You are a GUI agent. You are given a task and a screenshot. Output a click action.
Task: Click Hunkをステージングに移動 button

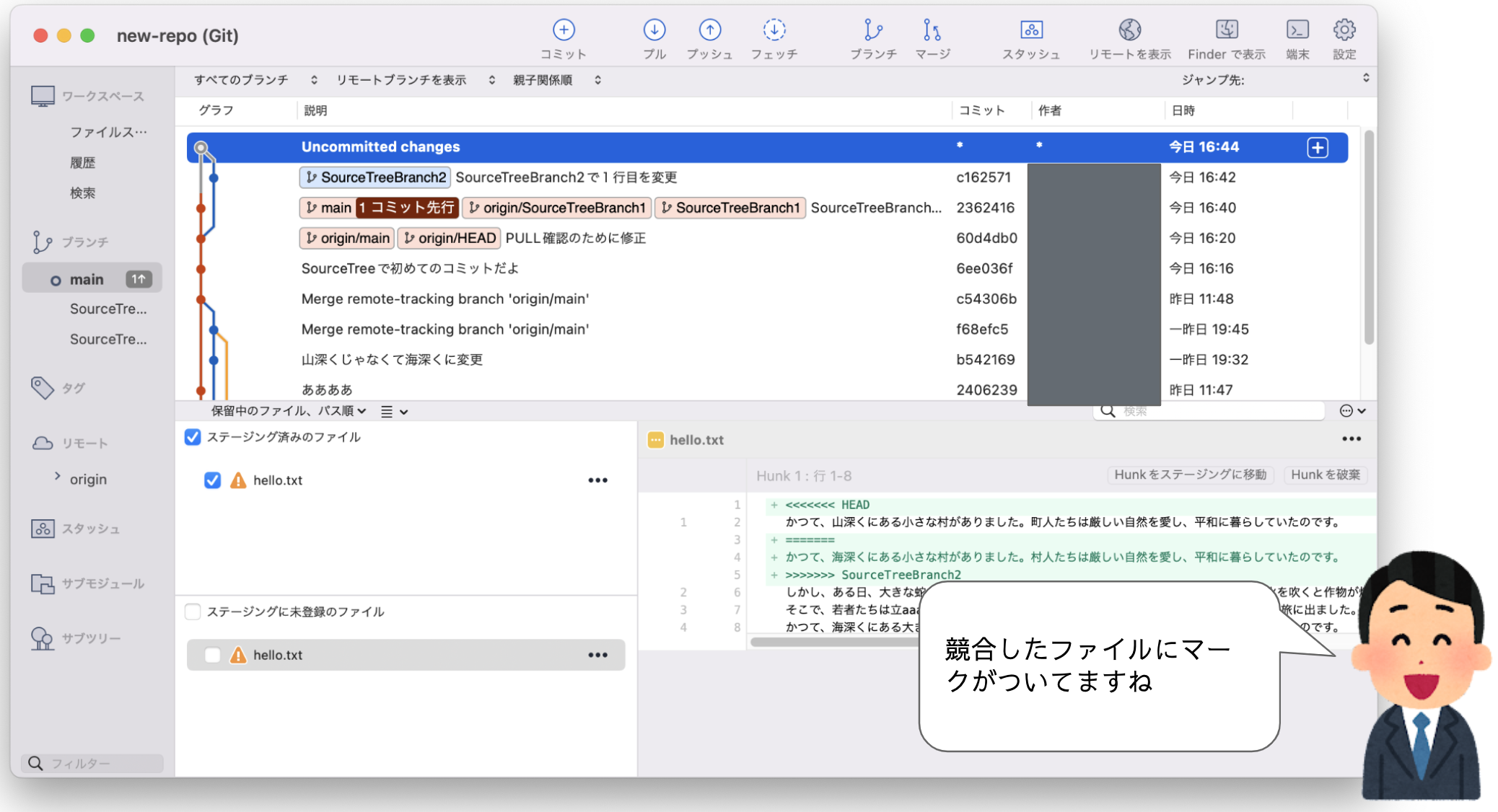[1190, 475]
